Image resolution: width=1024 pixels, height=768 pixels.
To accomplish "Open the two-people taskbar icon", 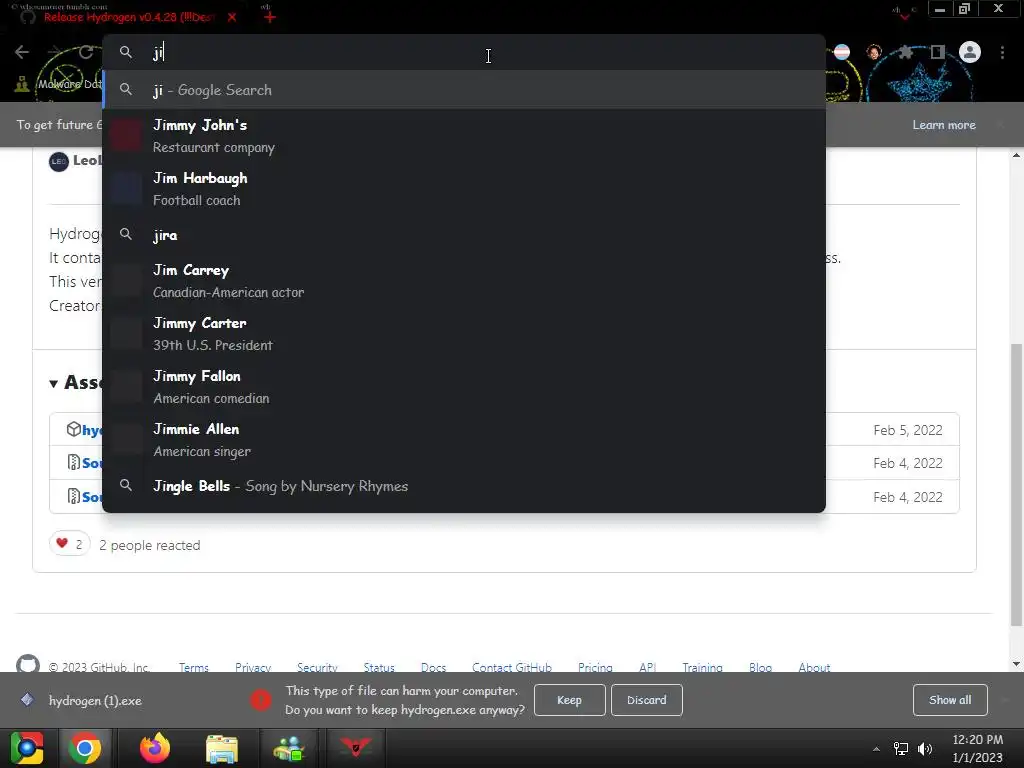I will (289, 748).
